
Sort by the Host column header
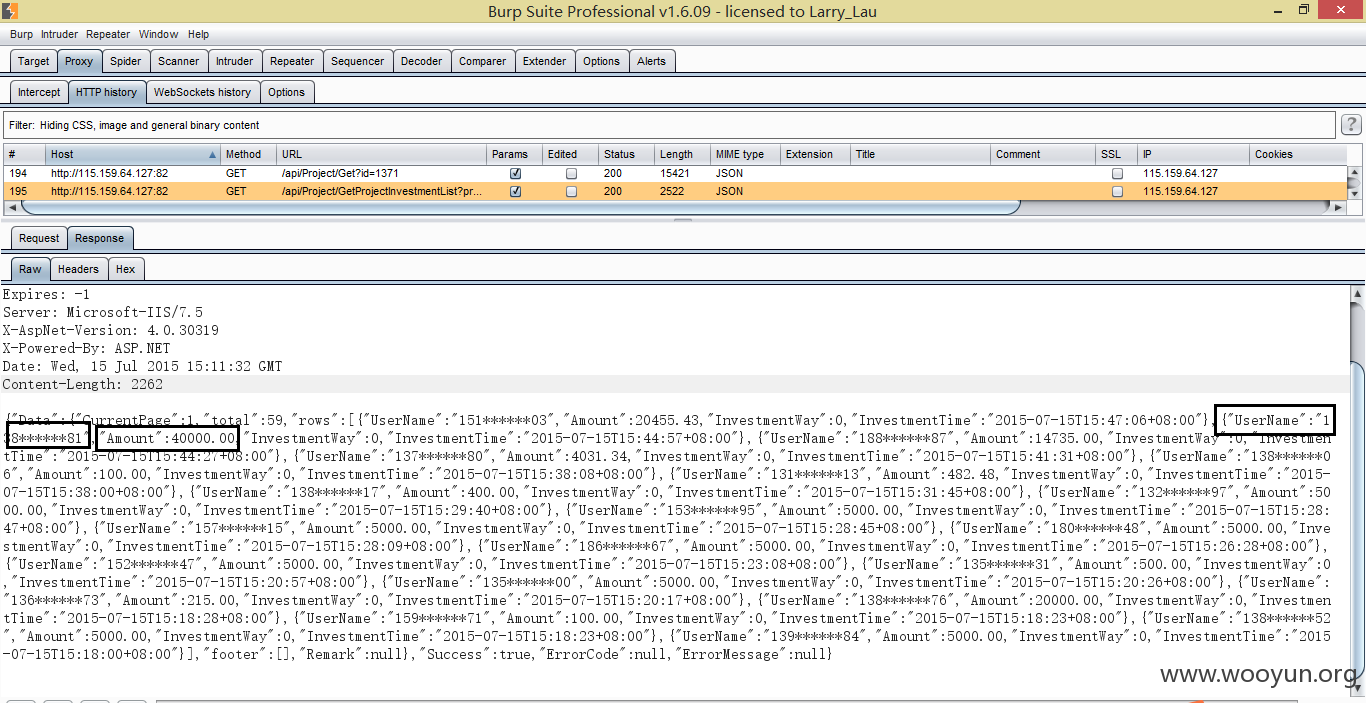coord(133,154)
